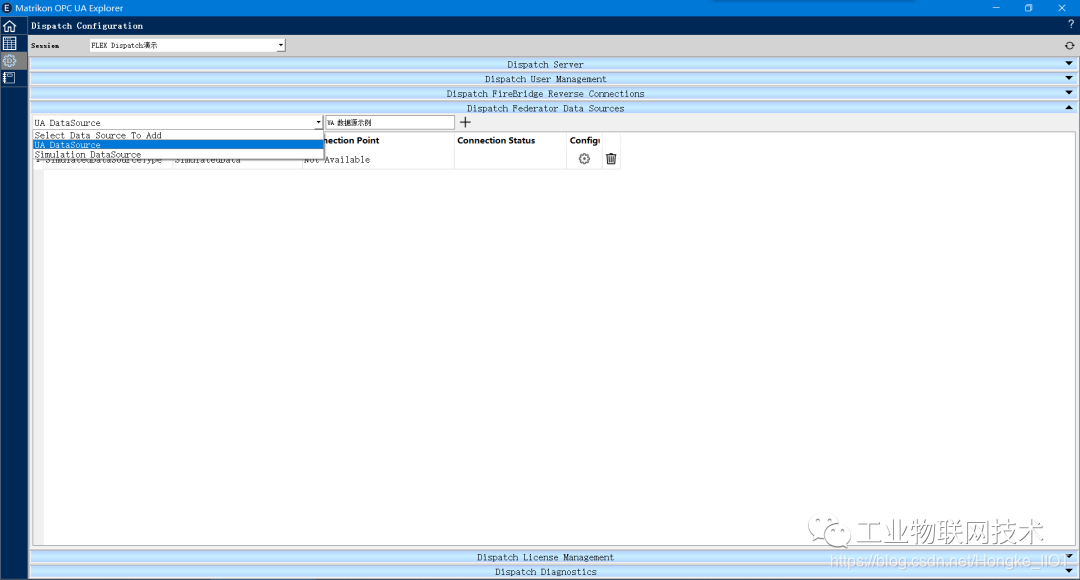This screenshot has height=580, width=1080.
Task: Open the log book sidebar icon
Action: (x=10, y=78)
